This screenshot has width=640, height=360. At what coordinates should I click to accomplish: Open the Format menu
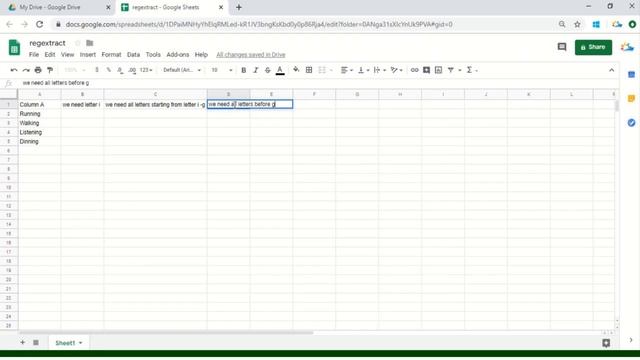(111, 55)
